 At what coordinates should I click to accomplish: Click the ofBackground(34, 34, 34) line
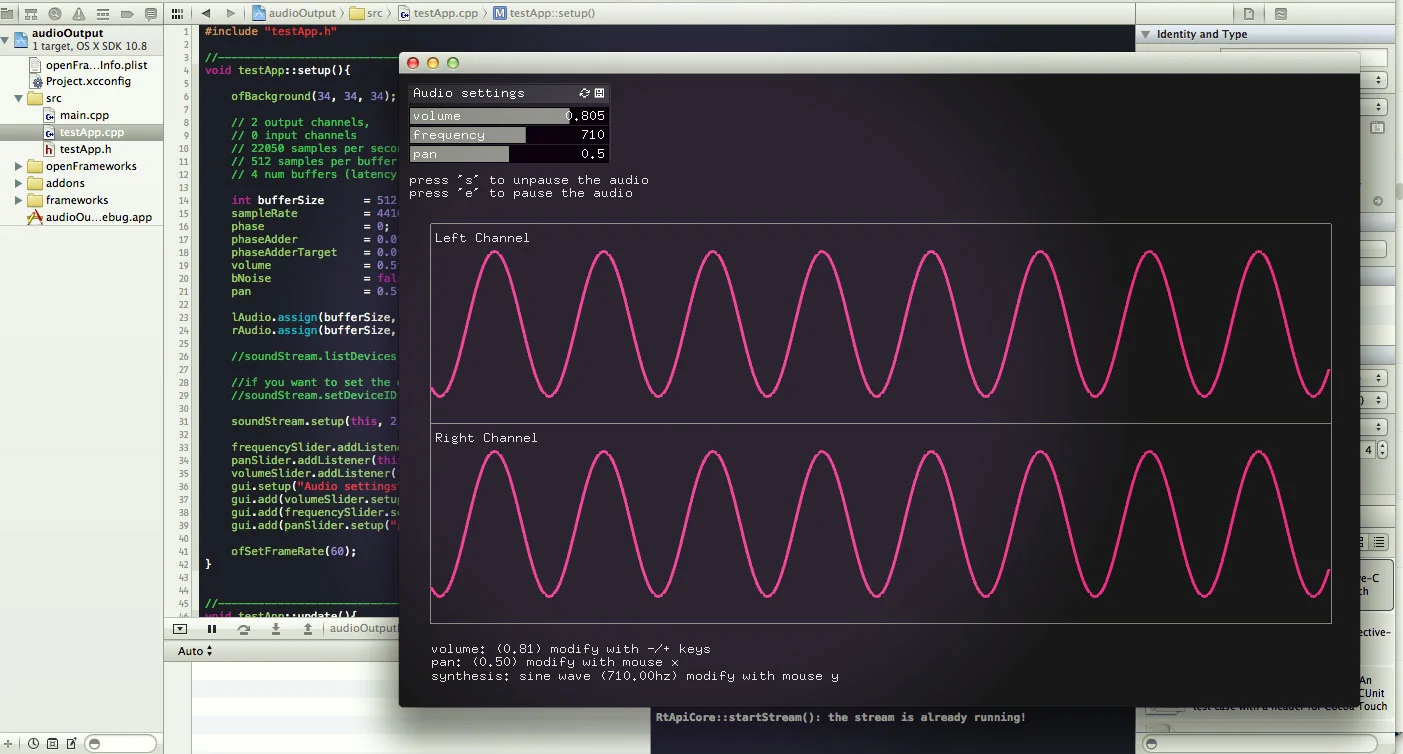(x=313, y=97)
